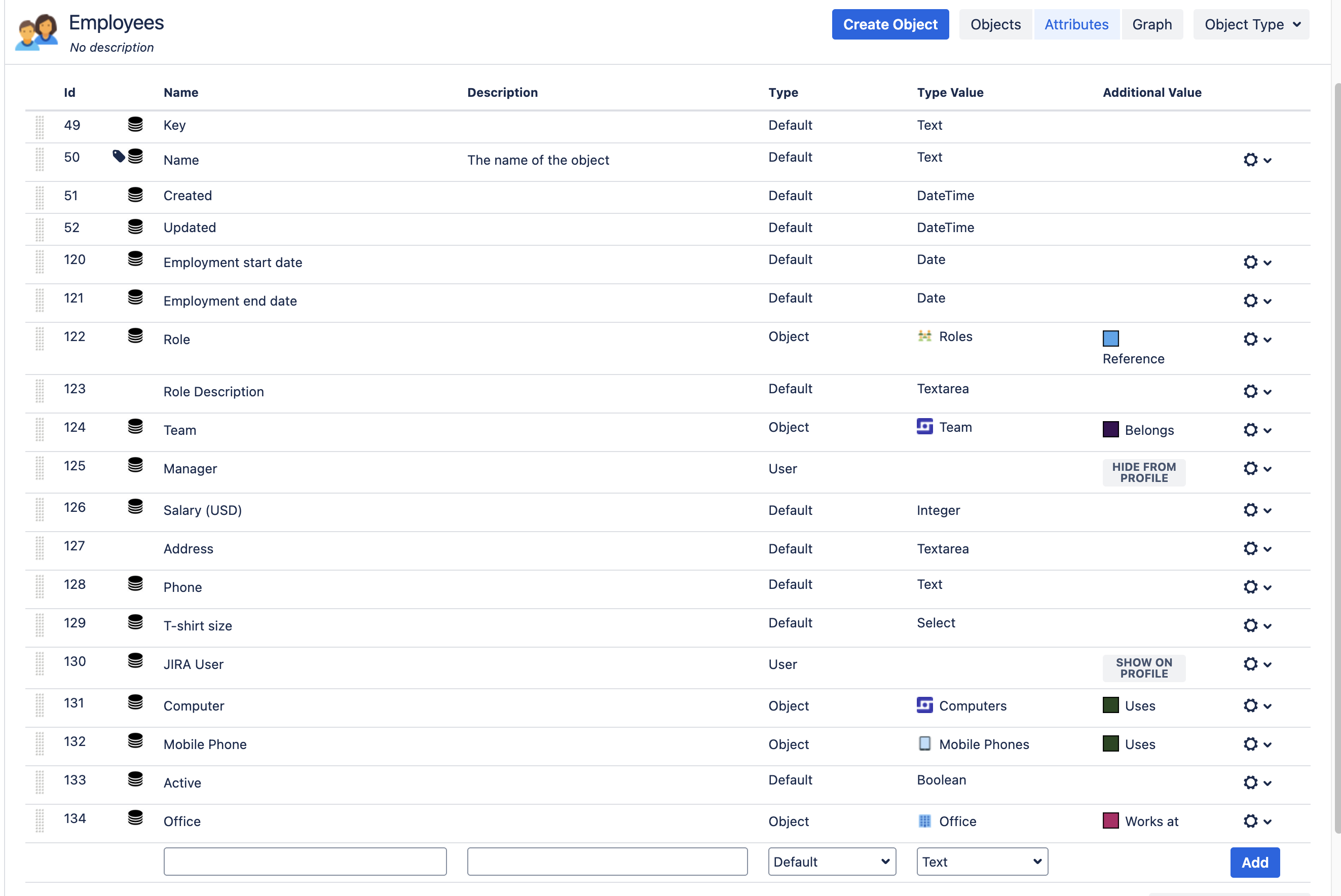Expand the gear options chevron for Address row
The width and height of the screenshot is (1341, 896).
coord(1268,548)
